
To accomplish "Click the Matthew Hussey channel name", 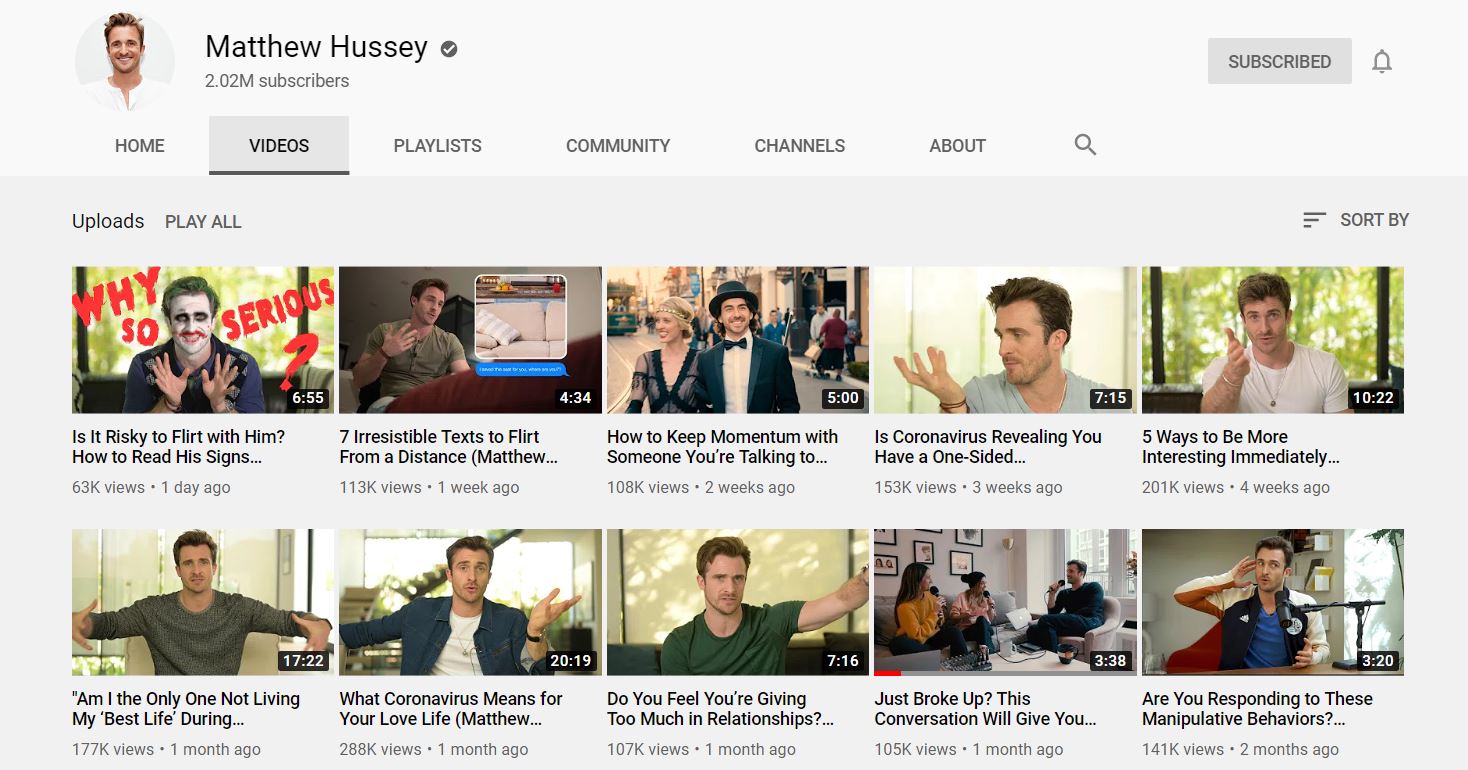I will click(x=316, y=47).
